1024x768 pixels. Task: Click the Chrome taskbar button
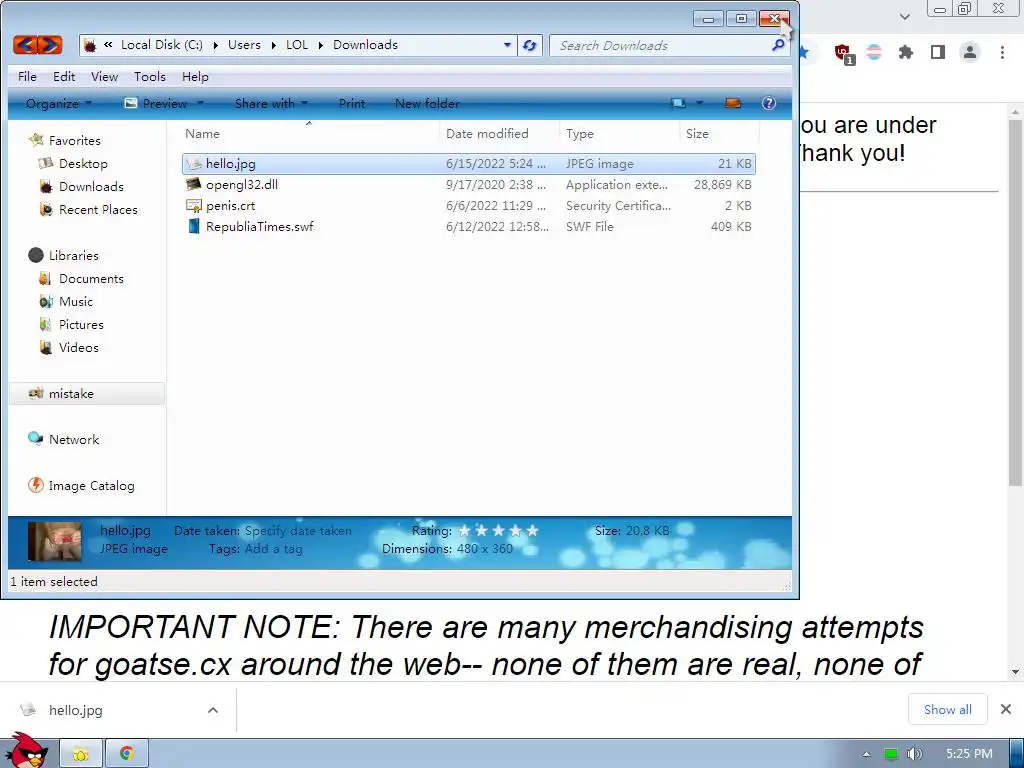tap(127, 754)
